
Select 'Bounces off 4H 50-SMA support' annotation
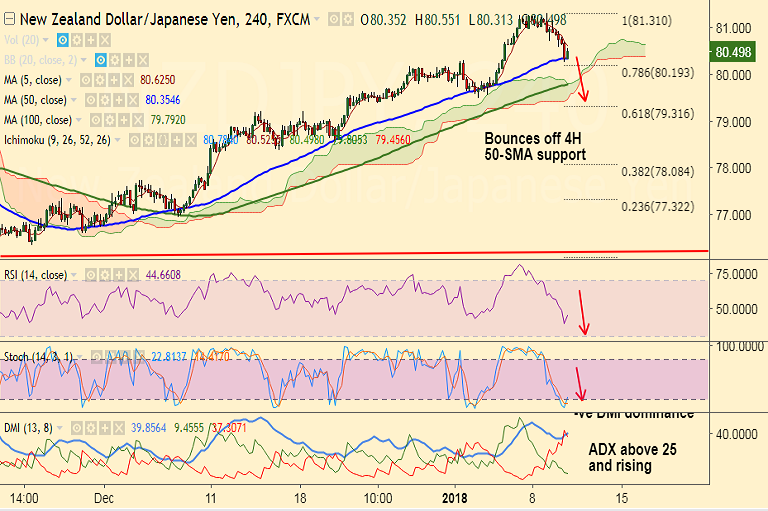click(535, 146)
